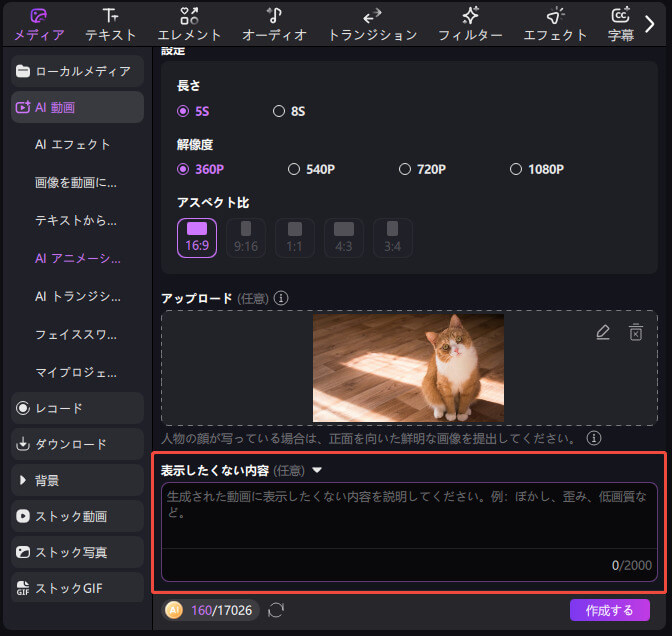Open the テキスト tab
The image size is (672, 636).
click(110, 24)
